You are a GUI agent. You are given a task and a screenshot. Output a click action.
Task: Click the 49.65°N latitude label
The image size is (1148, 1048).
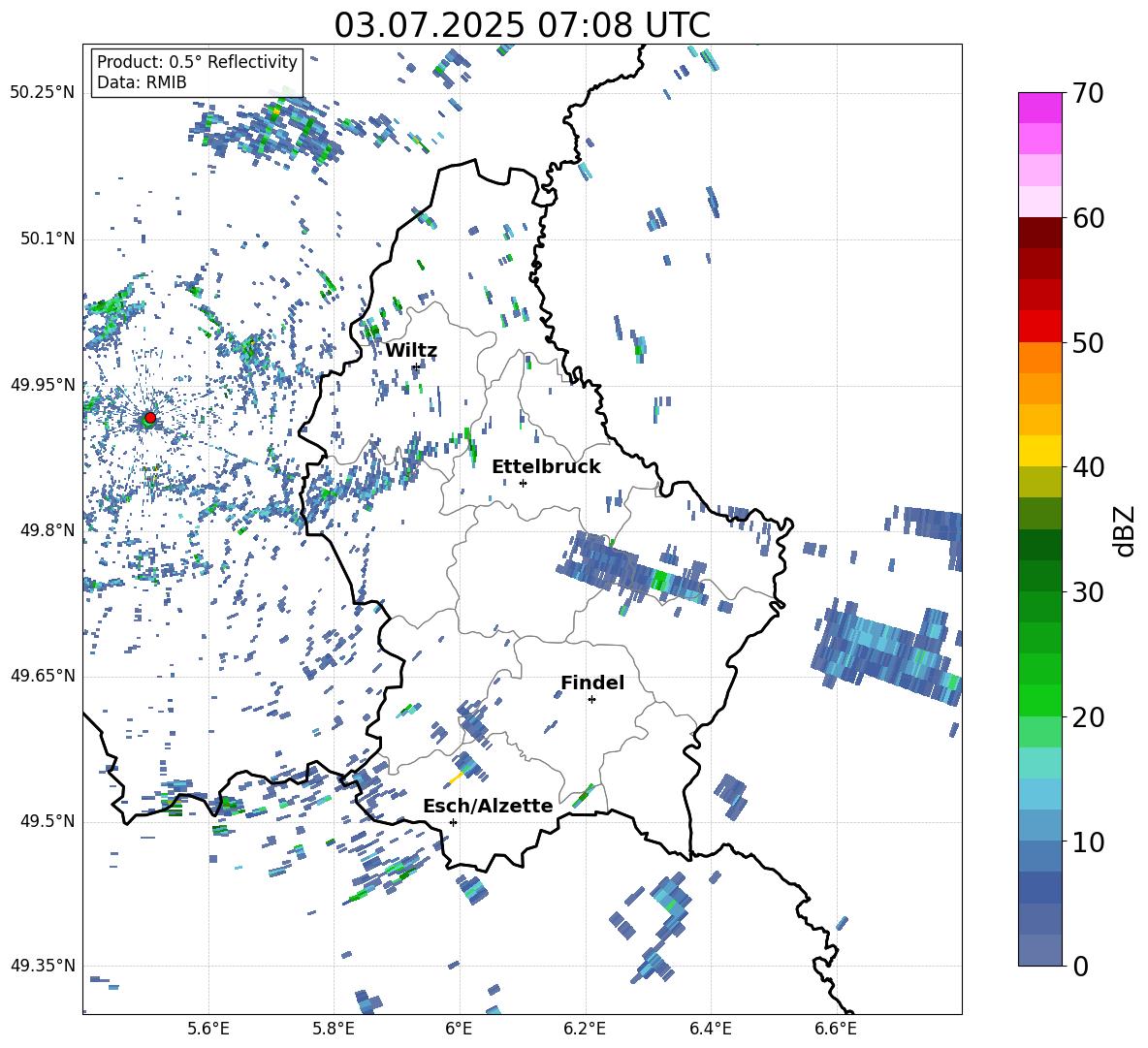click(x=43, y=675)
